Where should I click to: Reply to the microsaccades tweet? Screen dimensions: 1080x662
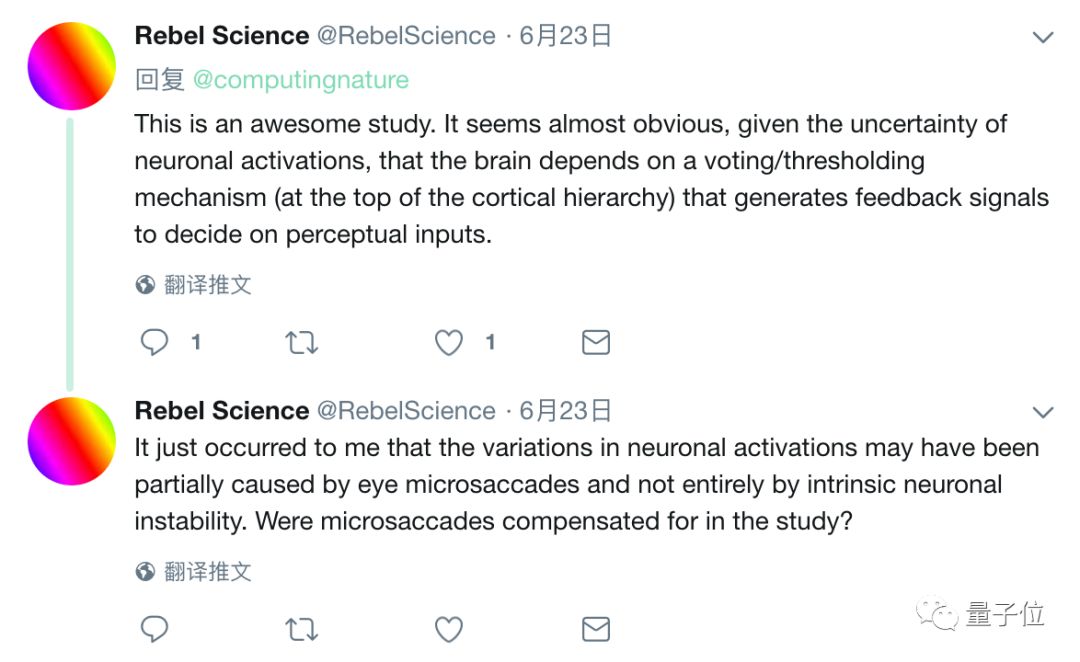click(154, 629)
